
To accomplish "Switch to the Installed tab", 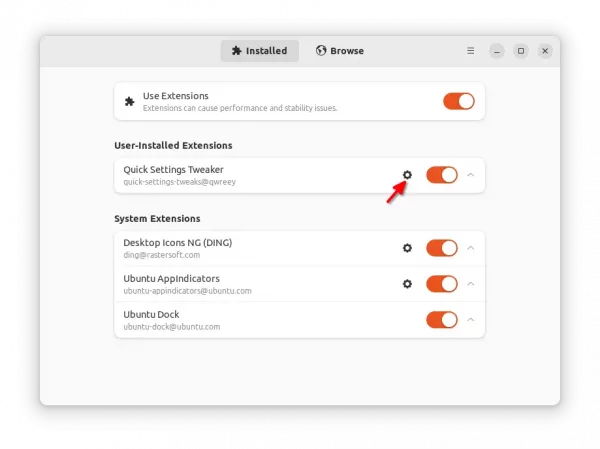I will 259,51.
